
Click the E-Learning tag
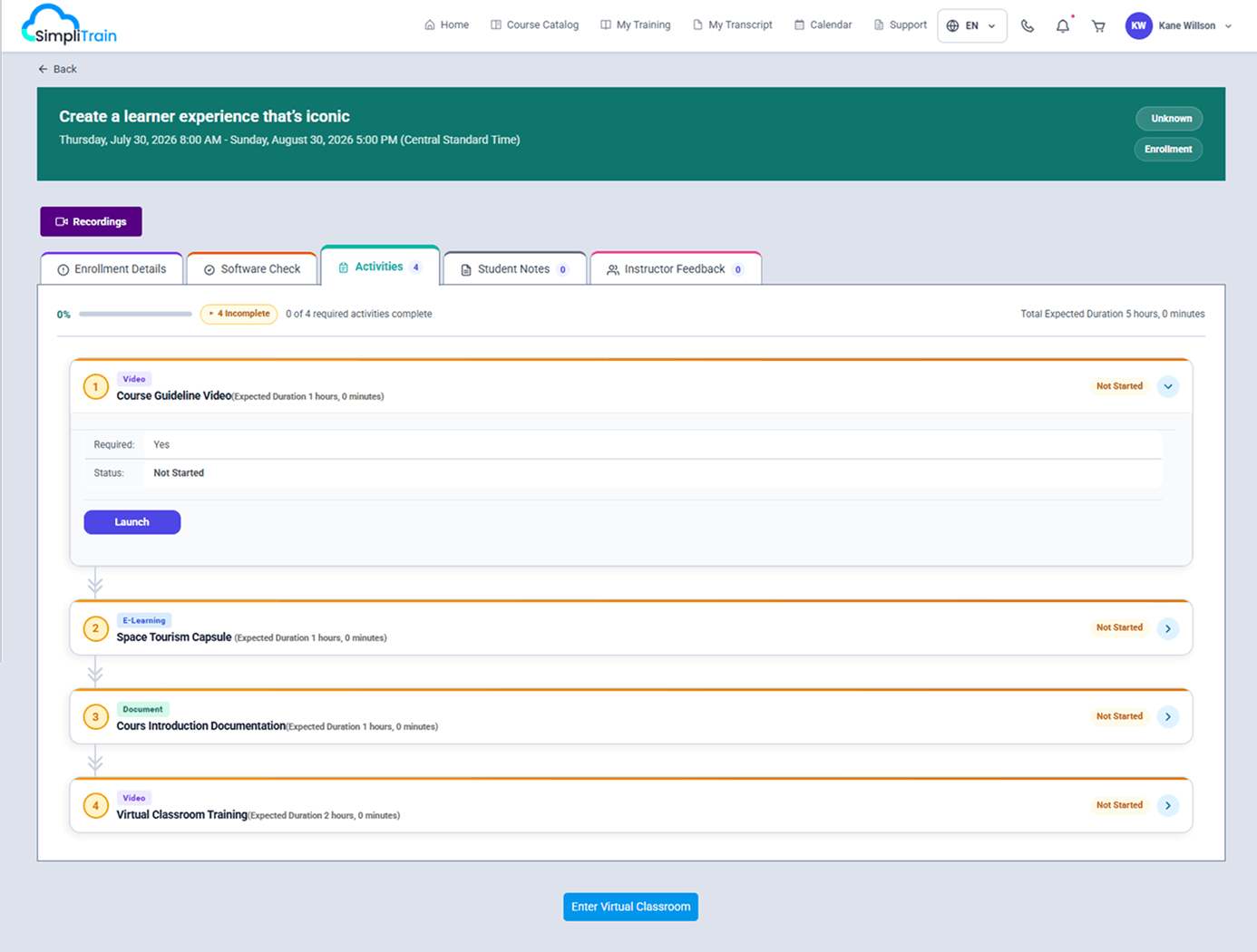point(144,620)
